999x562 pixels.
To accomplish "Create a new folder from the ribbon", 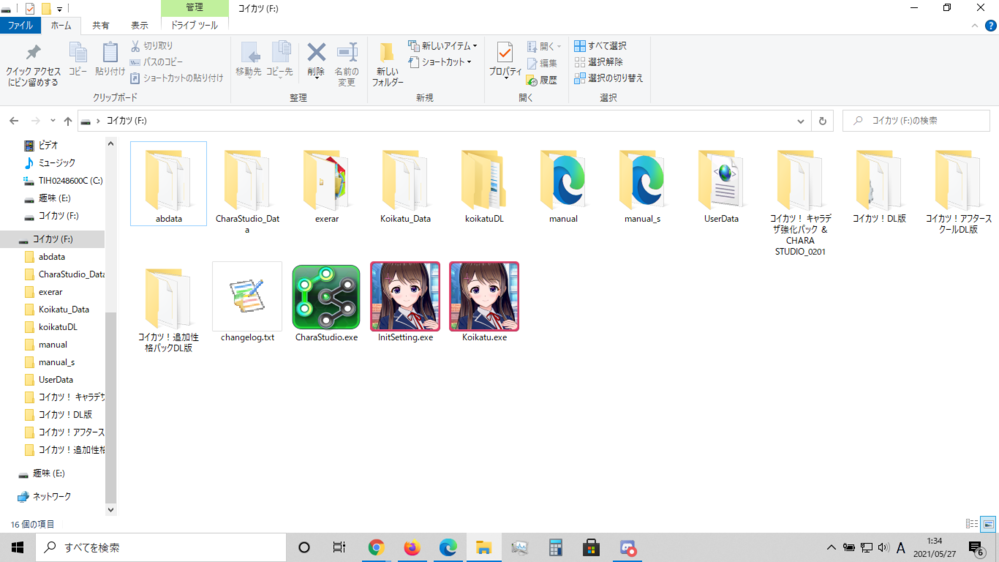I will (387, 64).
